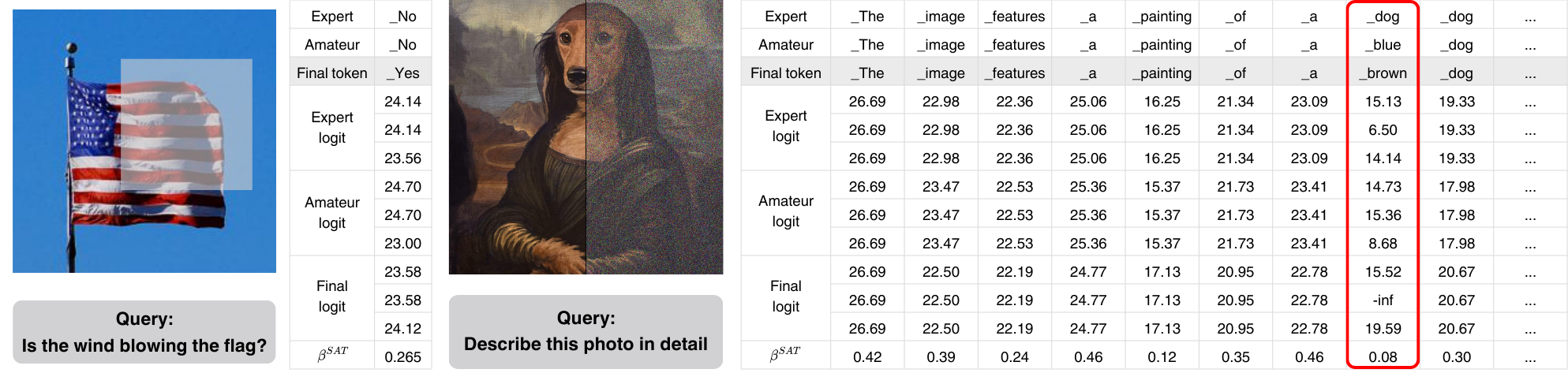The width and height of the screenshot is (1568, 373).
Task: Click the 8.68 amateur logit cell
Action: coord(1383,244)
